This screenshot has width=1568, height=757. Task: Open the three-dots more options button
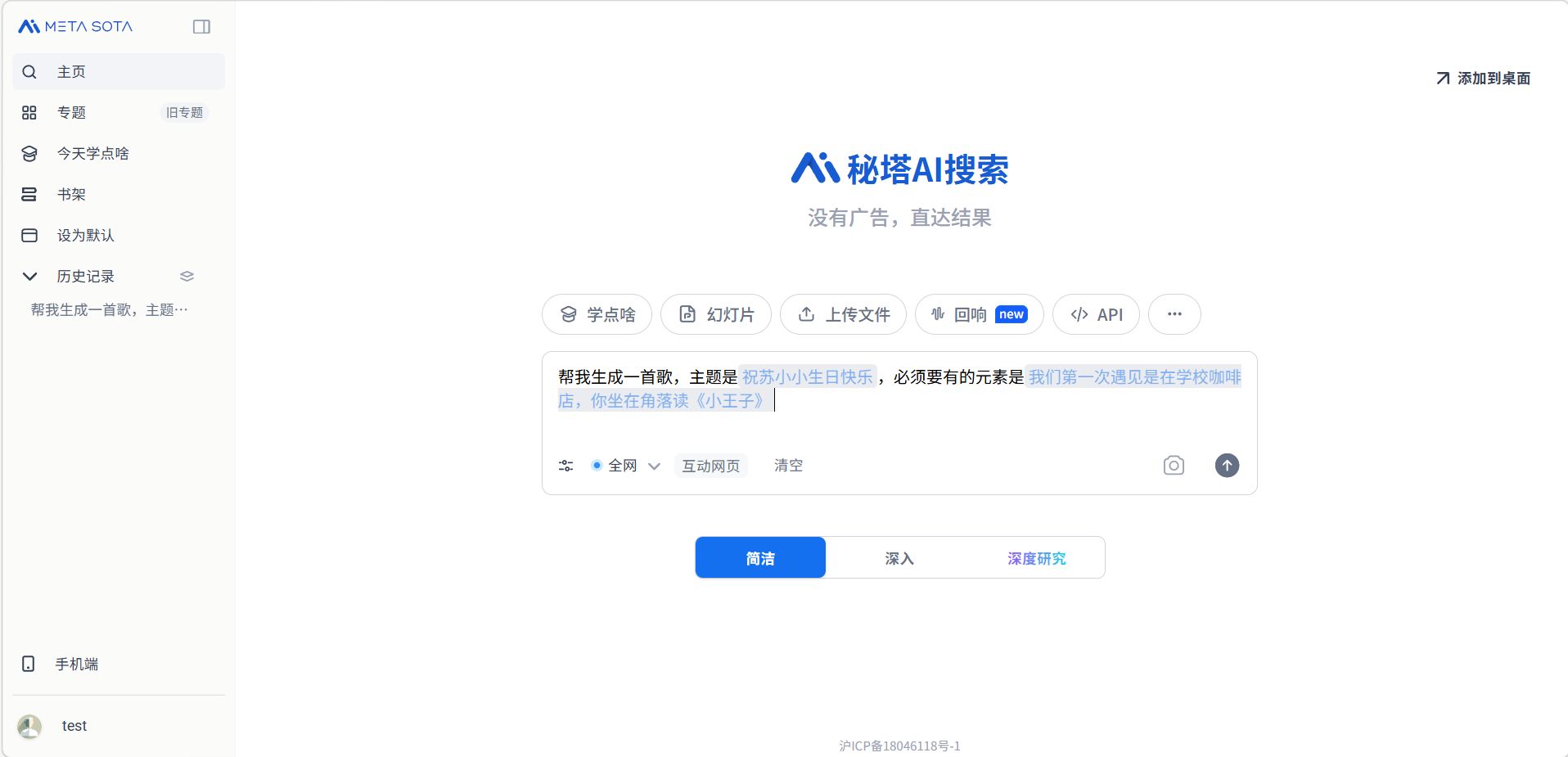tap(1174, 314)
